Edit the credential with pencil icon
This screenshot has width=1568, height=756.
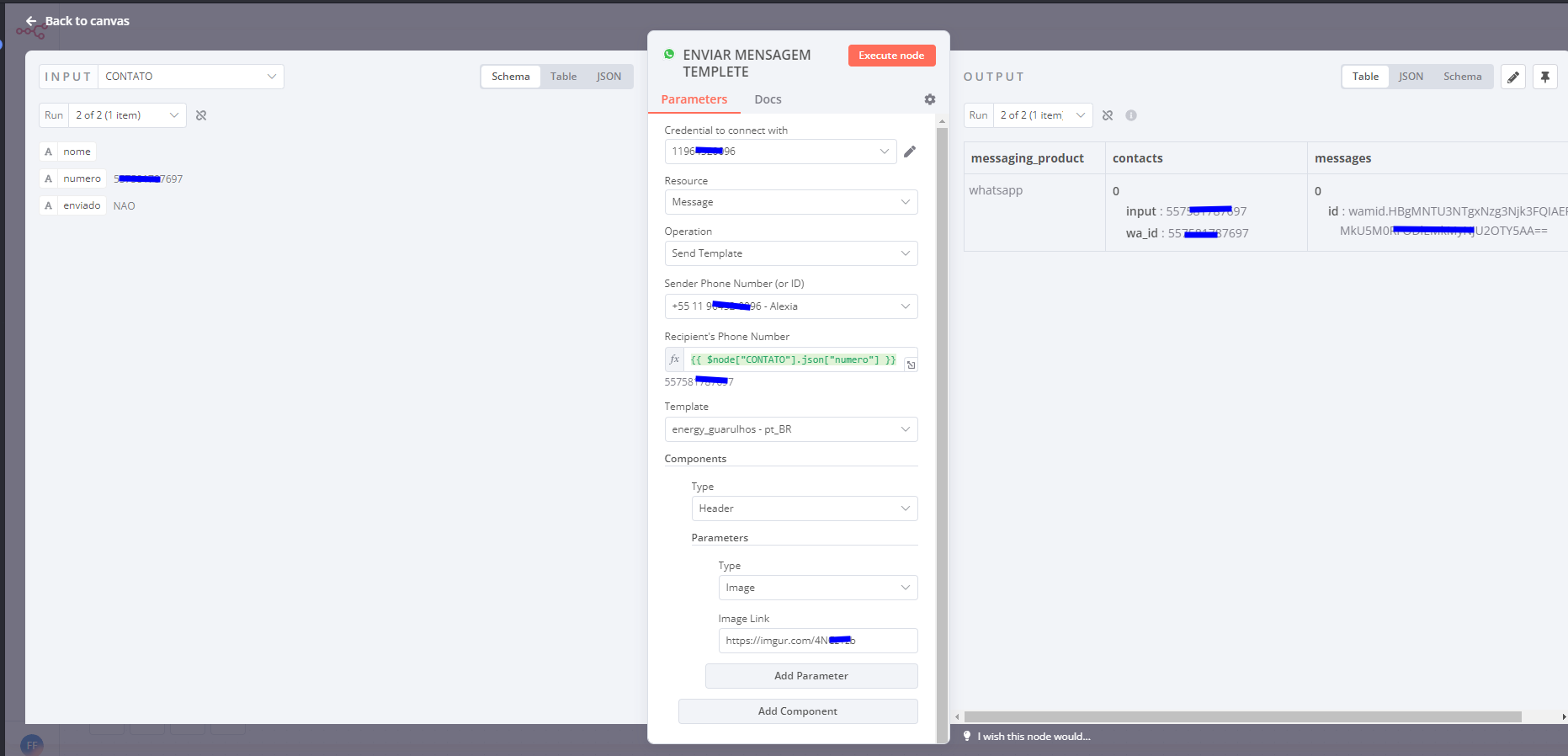pyautogui.click(x=910, y=152)
